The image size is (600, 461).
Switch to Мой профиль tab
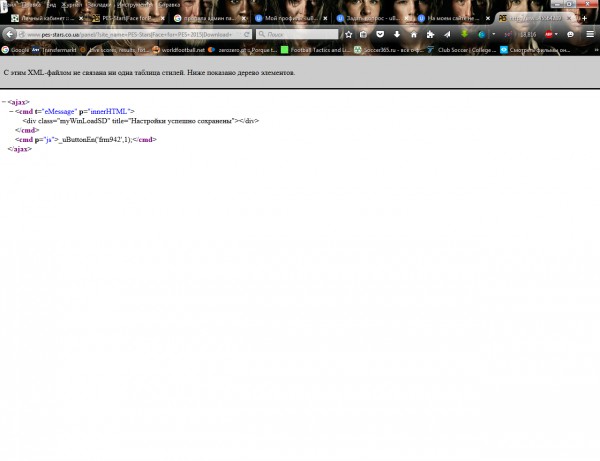point(291,18)
